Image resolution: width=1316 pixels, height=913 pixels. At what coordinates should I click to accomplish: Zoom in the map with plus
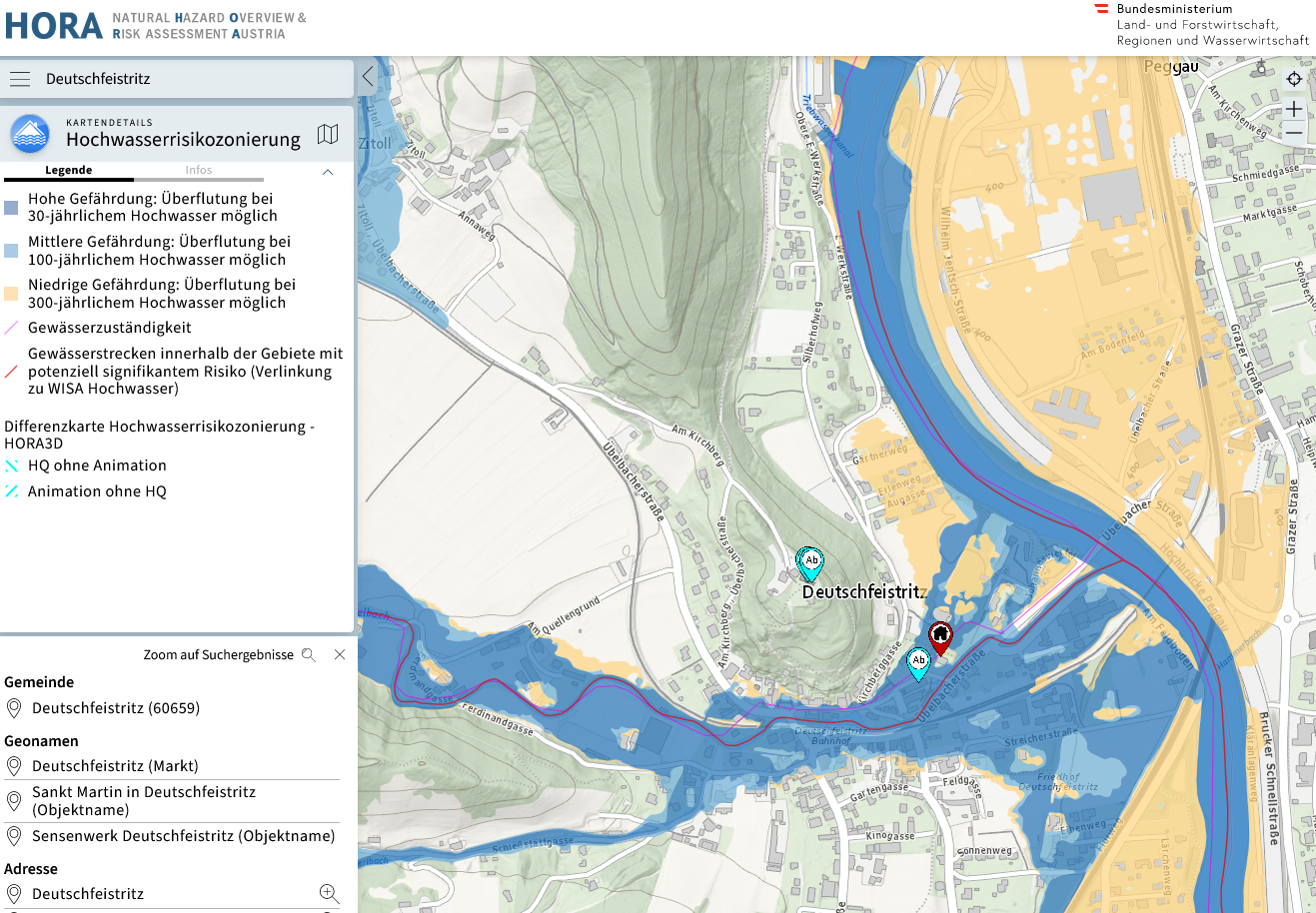(x=1294, y=108)
